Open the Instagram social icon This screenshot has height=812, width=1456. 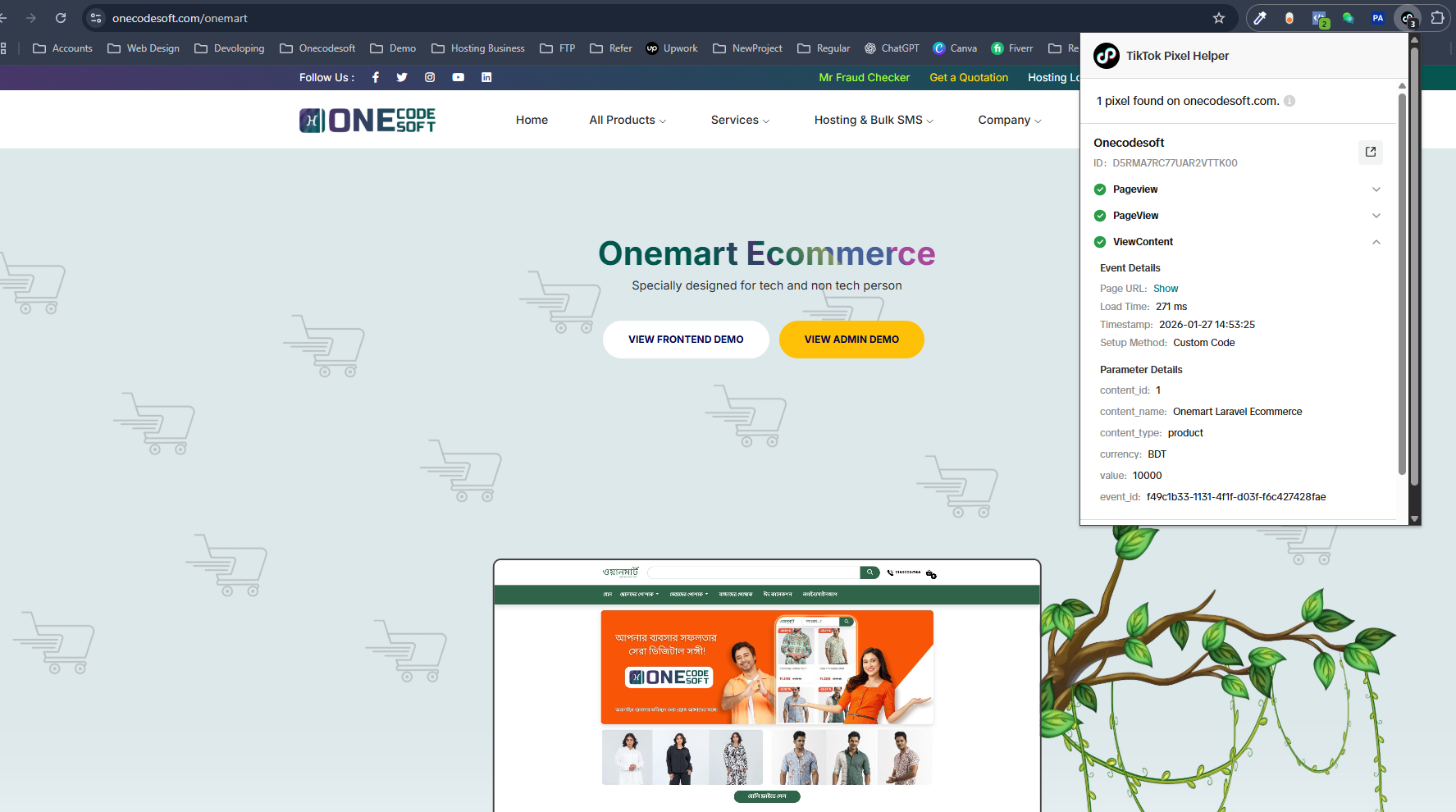click(430, 77)
